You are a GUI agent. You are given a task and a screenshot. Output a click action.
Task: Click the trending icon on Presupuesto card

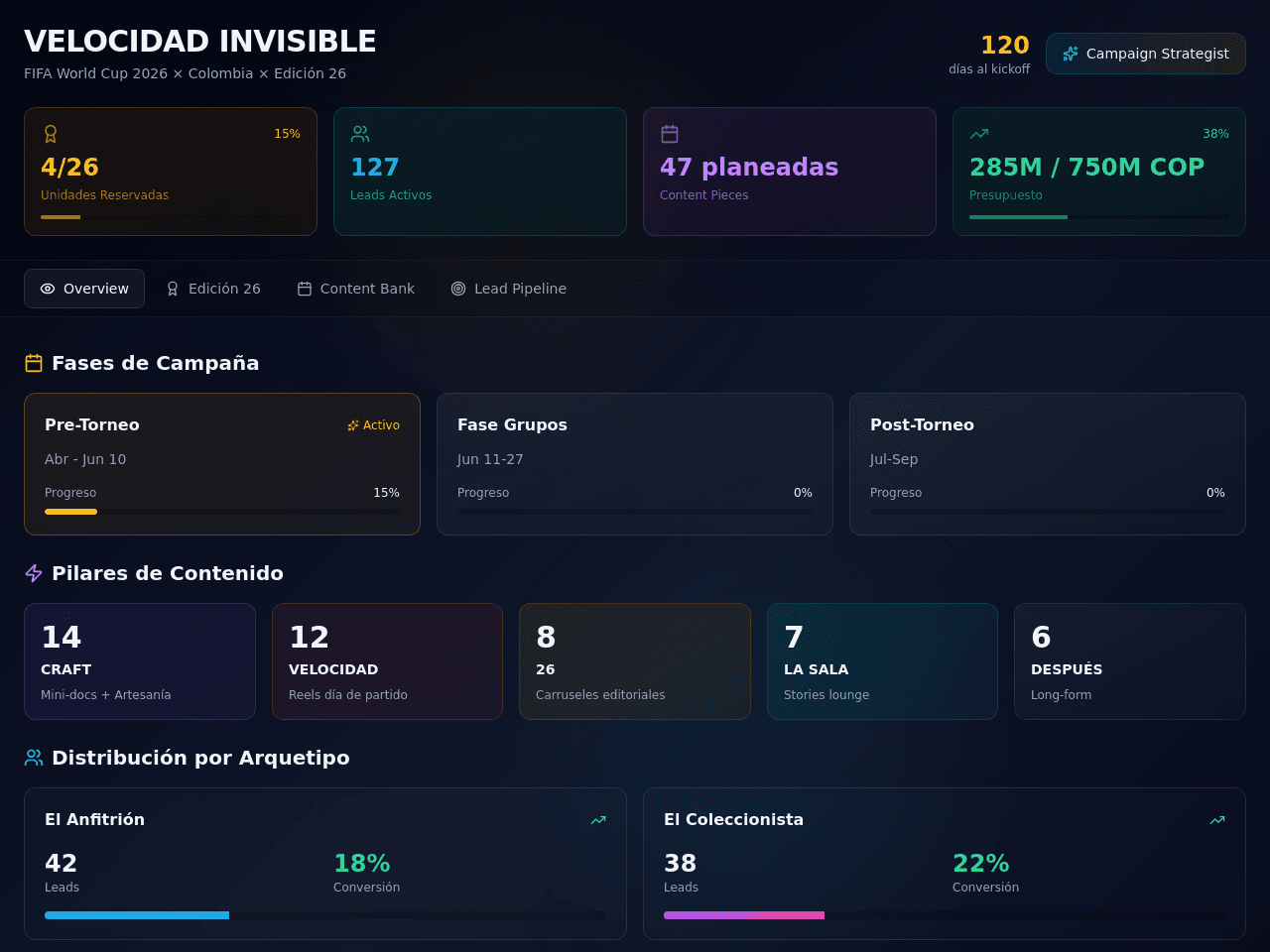click(x=979, y=134)
